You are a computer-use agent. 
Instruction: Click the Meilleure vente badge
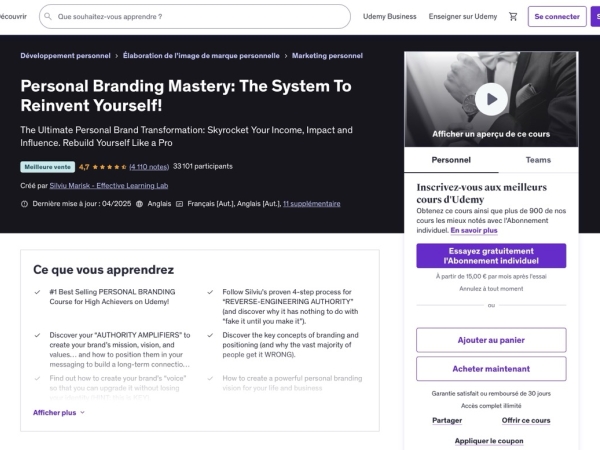click(47, 167)
